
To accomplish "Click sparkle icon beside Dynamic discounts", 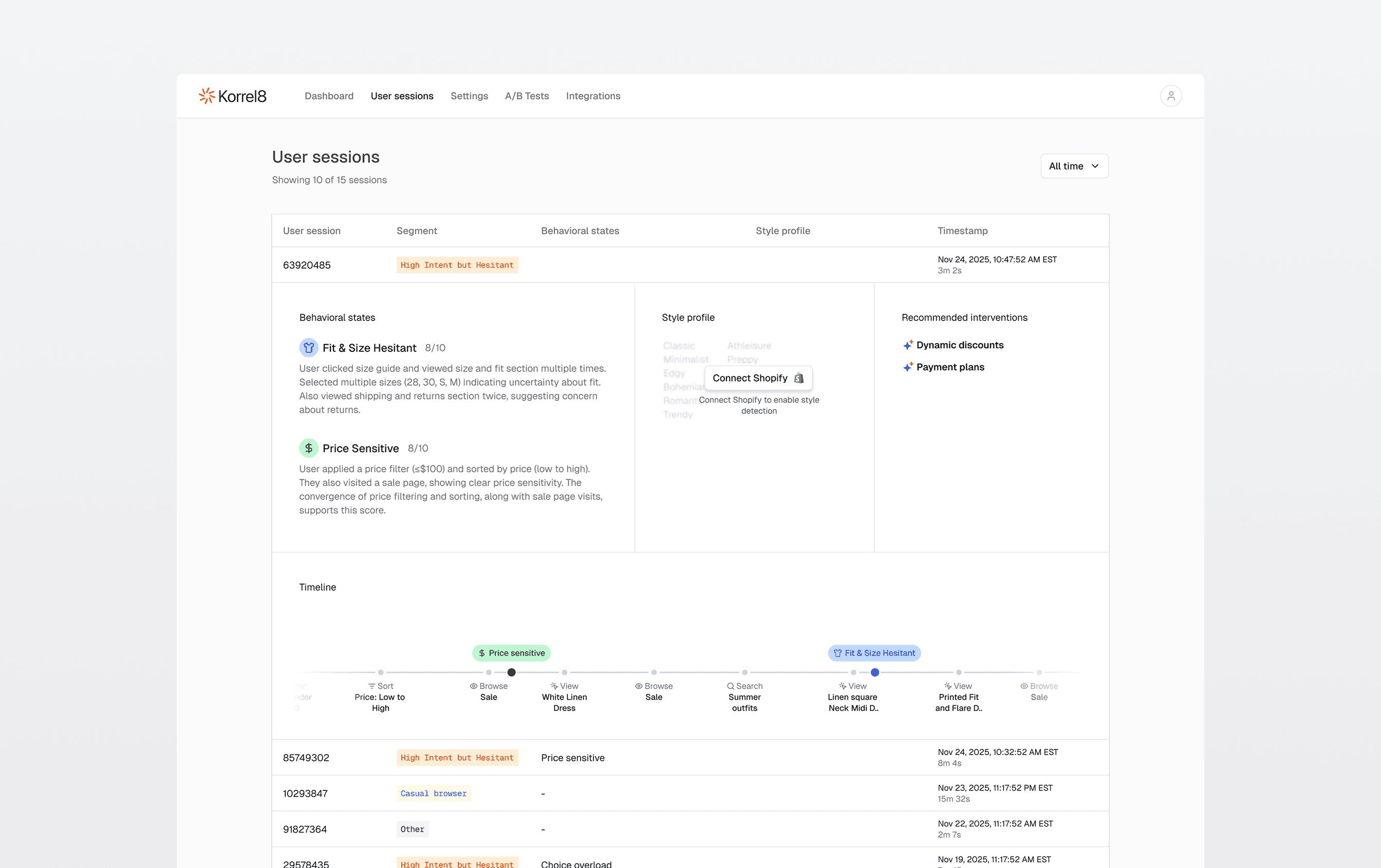I will point(908,345).
